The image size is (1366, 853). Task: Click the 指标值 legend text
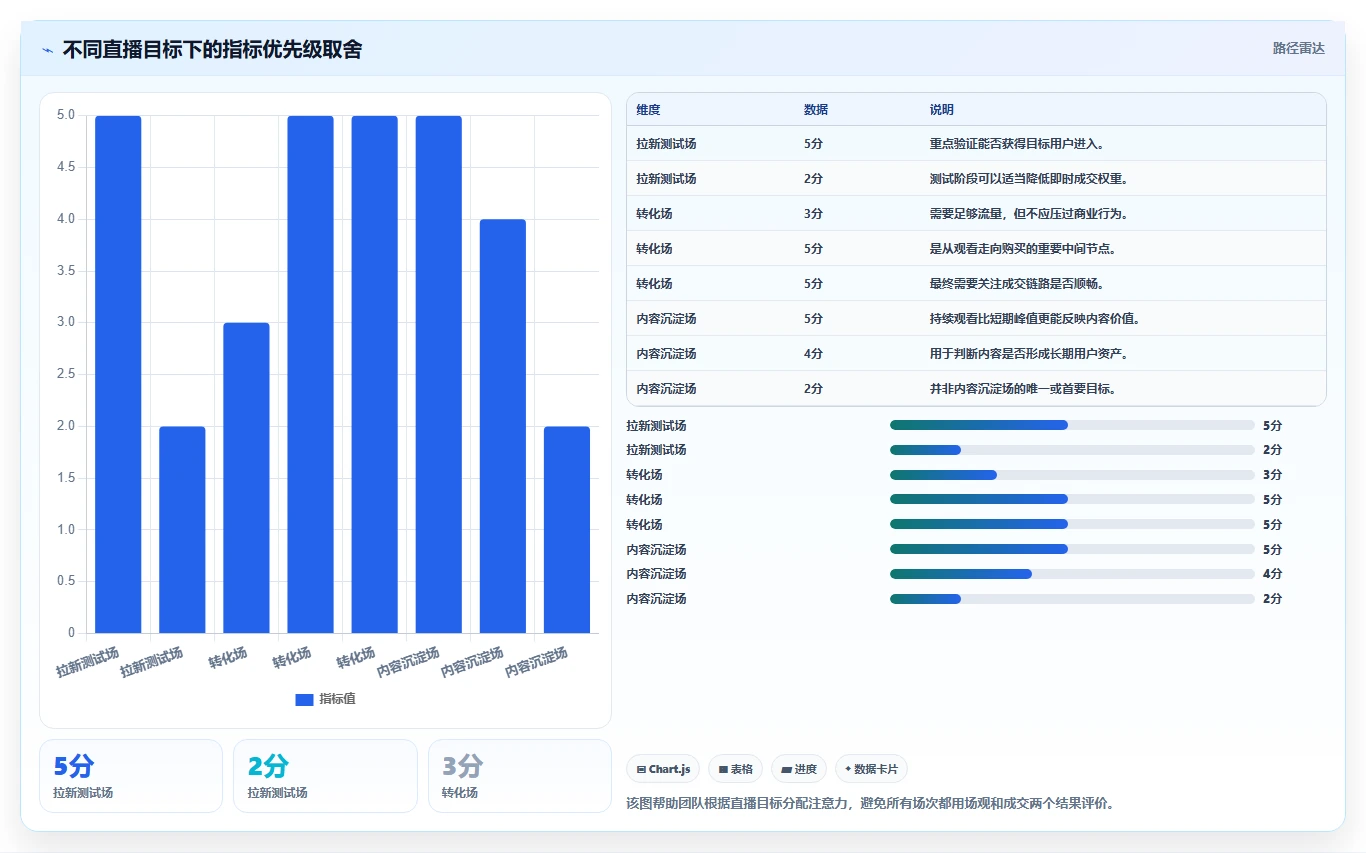(x=337, y=699)
